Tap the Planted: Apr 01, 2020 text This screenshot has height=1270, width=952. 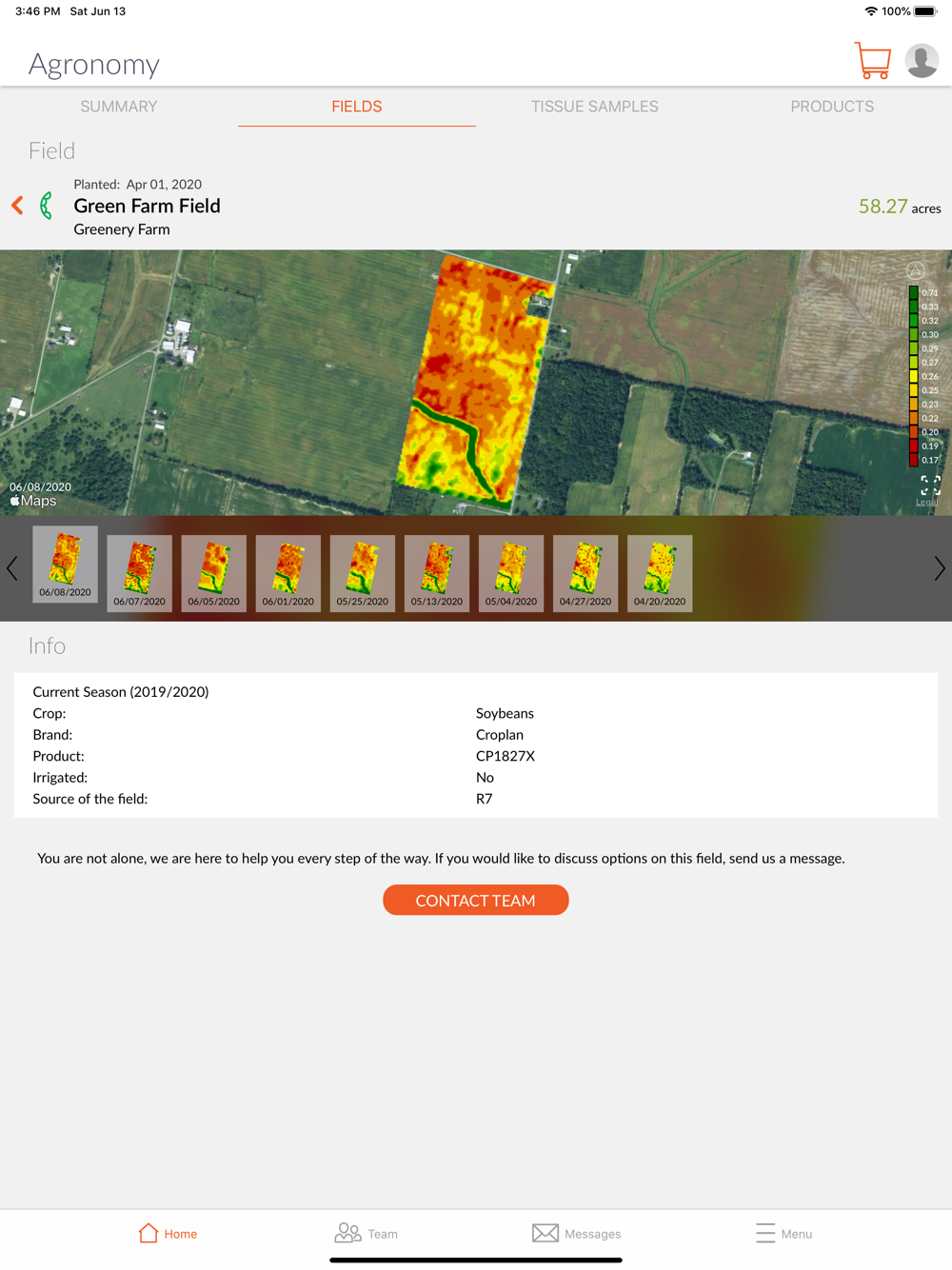coord(138,185)
